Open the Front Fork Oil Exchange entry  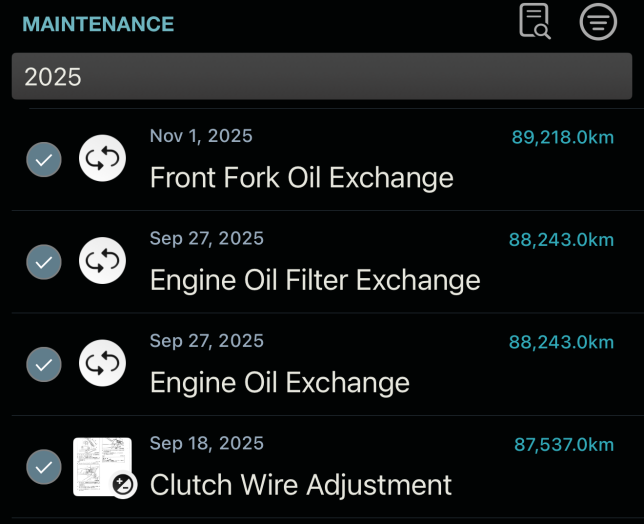pos(301,178)
